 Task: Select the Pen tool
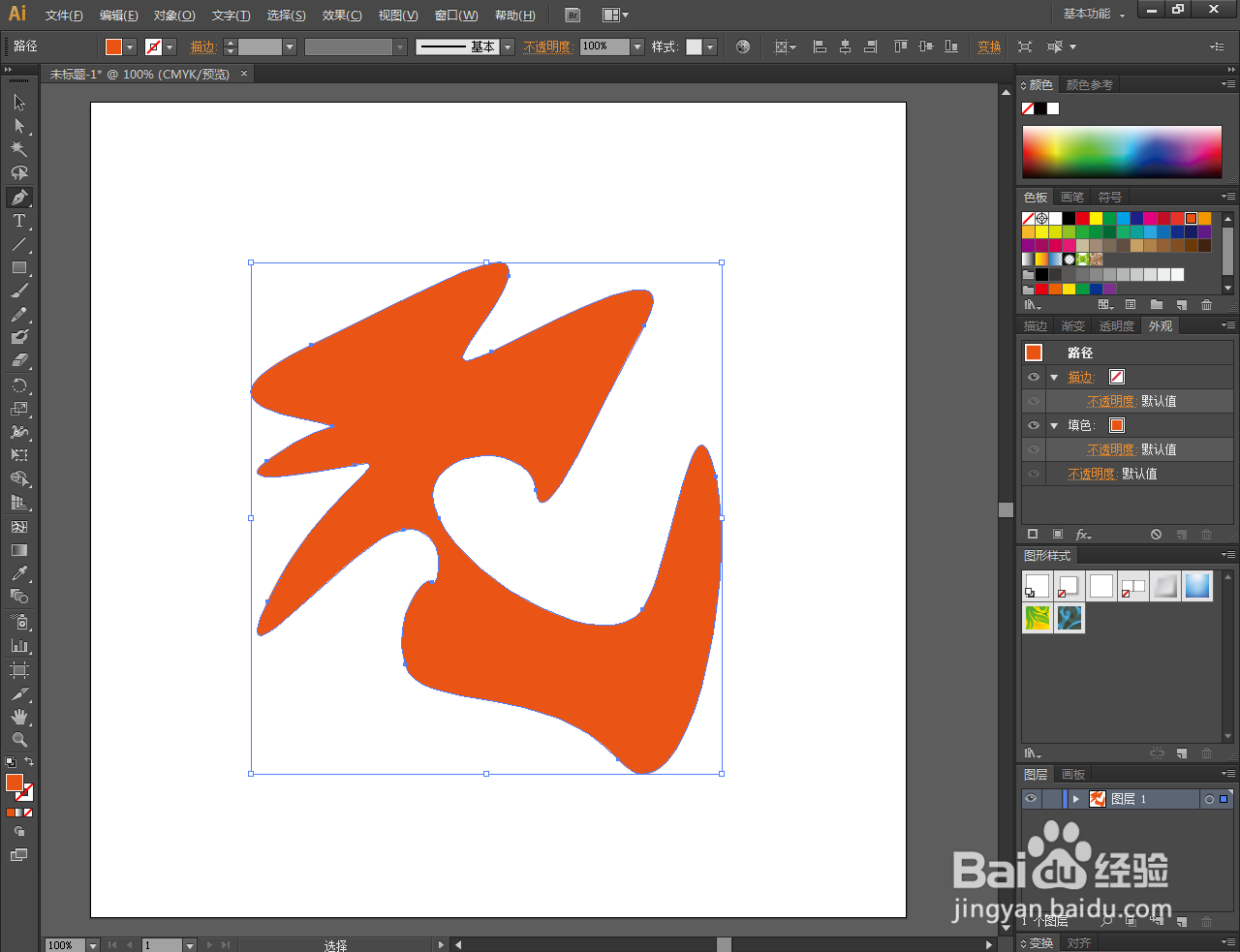pyautogui.click(x=18, y=197)
